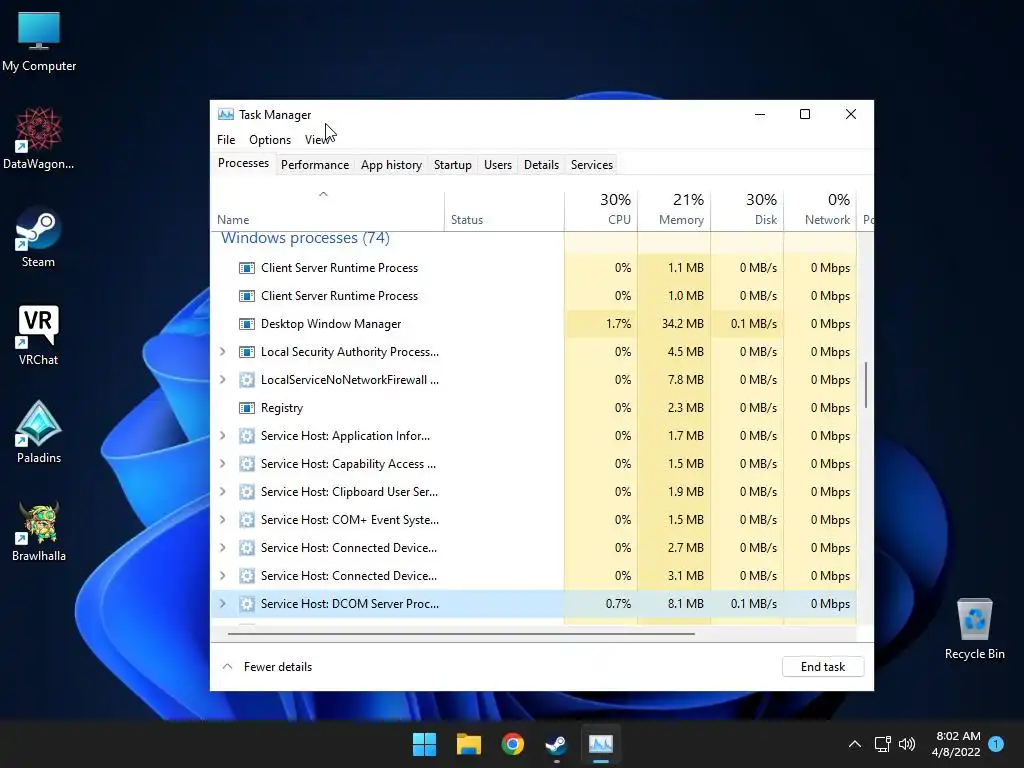Select first Client Server Runtime Process, 1.1 MB
Viewport: 1024px width, 768px height.
point(534,268)
